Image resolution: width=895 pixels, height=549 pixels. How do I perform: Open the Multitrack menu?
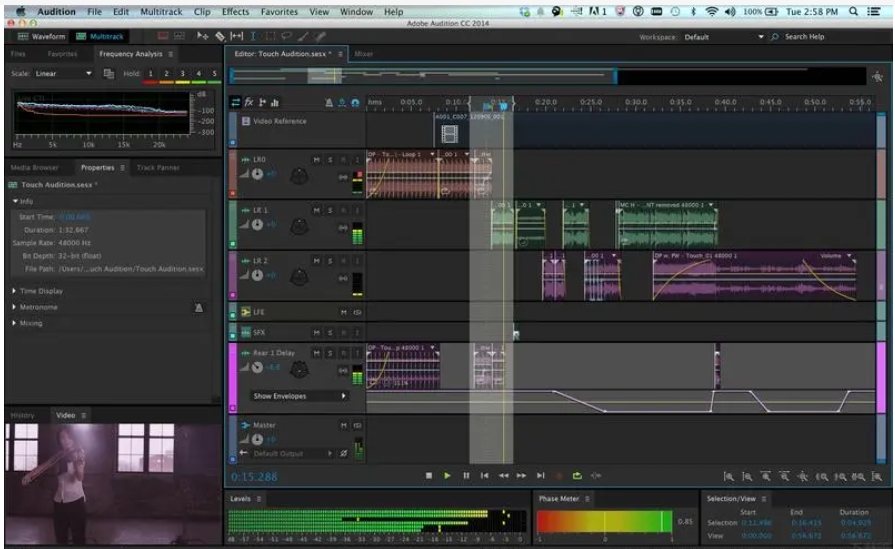(x=162, y=11)
